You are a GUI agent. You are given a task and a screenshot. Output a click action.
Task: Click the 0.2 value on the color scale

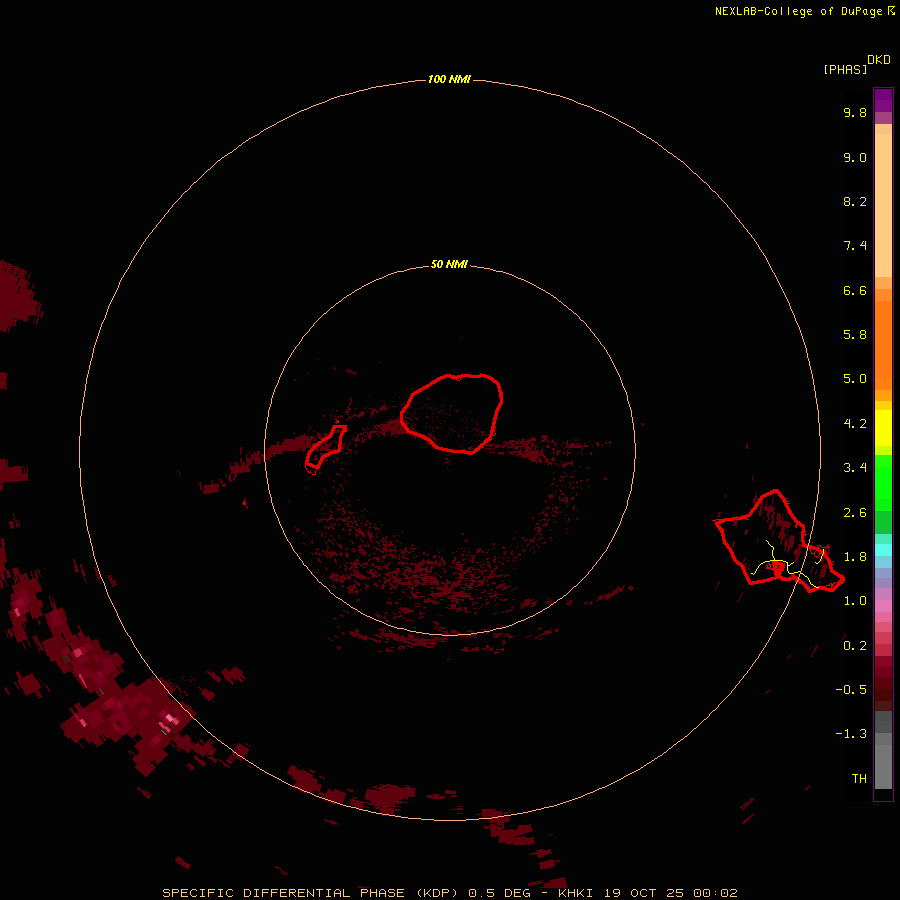[x=855, y=645]
